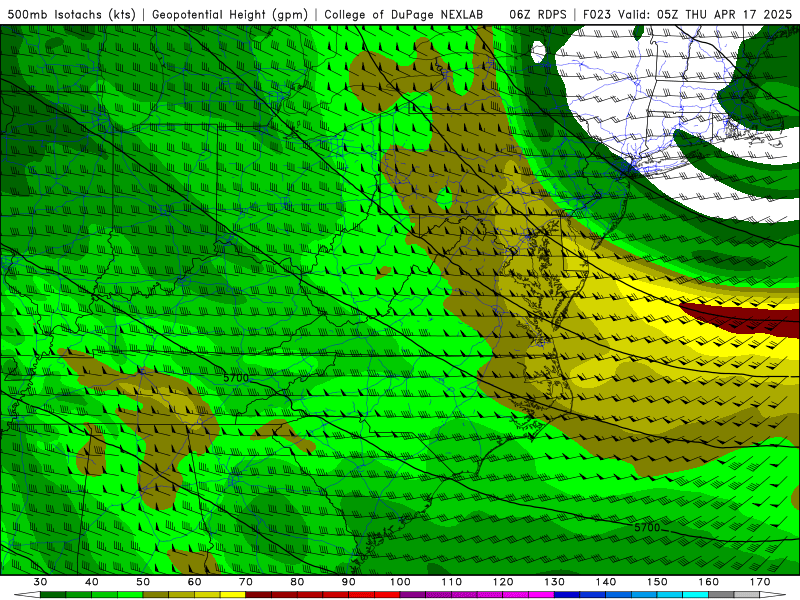
Task: Select the bright yellow 65–70 kt legend swatch
Action: (233, 595)
